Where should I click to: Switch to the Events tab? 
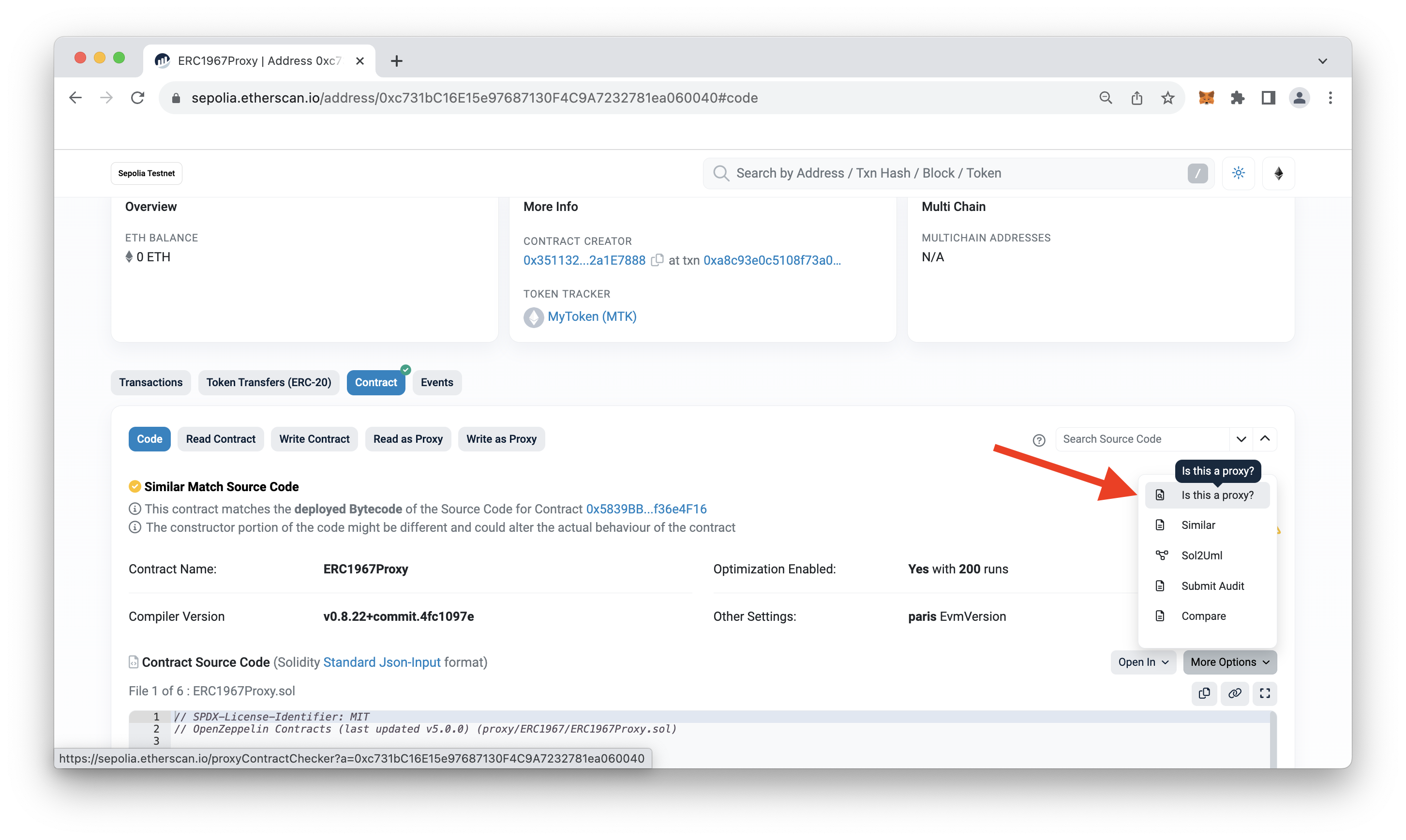pos(437,382)
